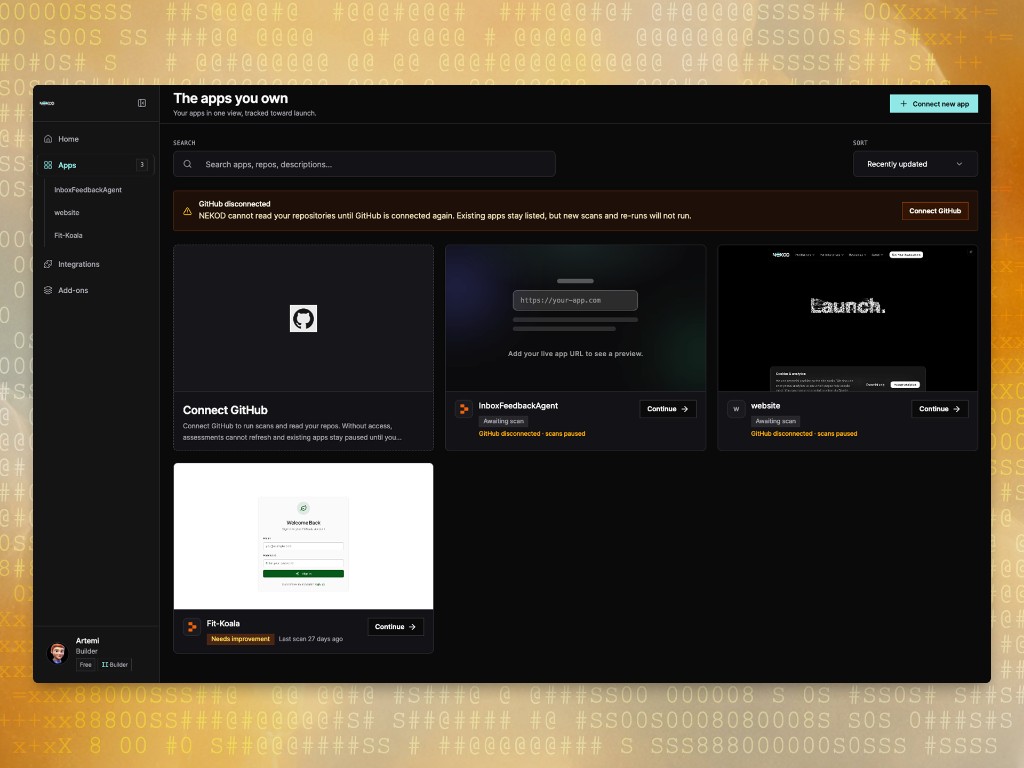Viewport: 1024px width, 768px height.
Task: Click GitHub disconnected status under InboxFeedbackAgent
Action: coord(532,434)
